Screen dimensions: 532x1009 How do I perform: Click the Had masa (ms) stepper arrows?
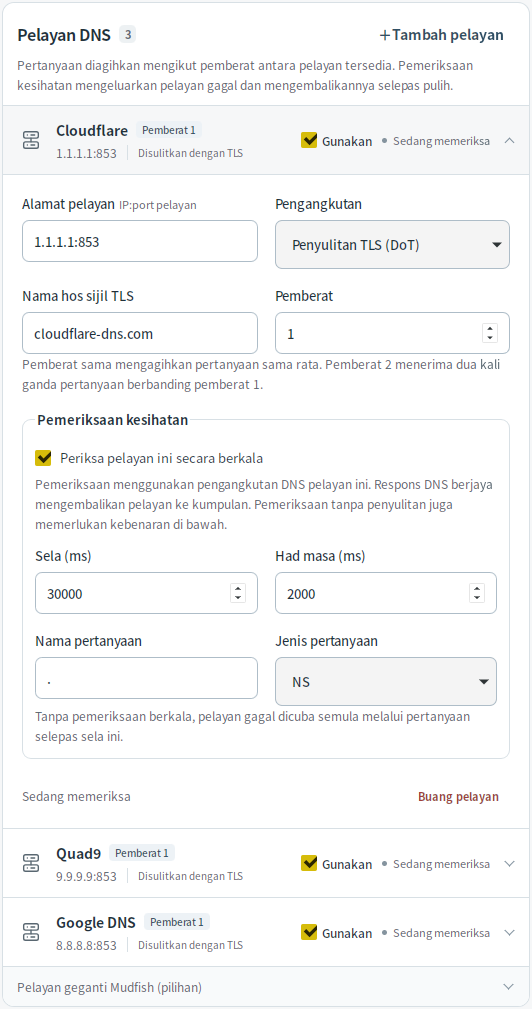coord(477,593)
